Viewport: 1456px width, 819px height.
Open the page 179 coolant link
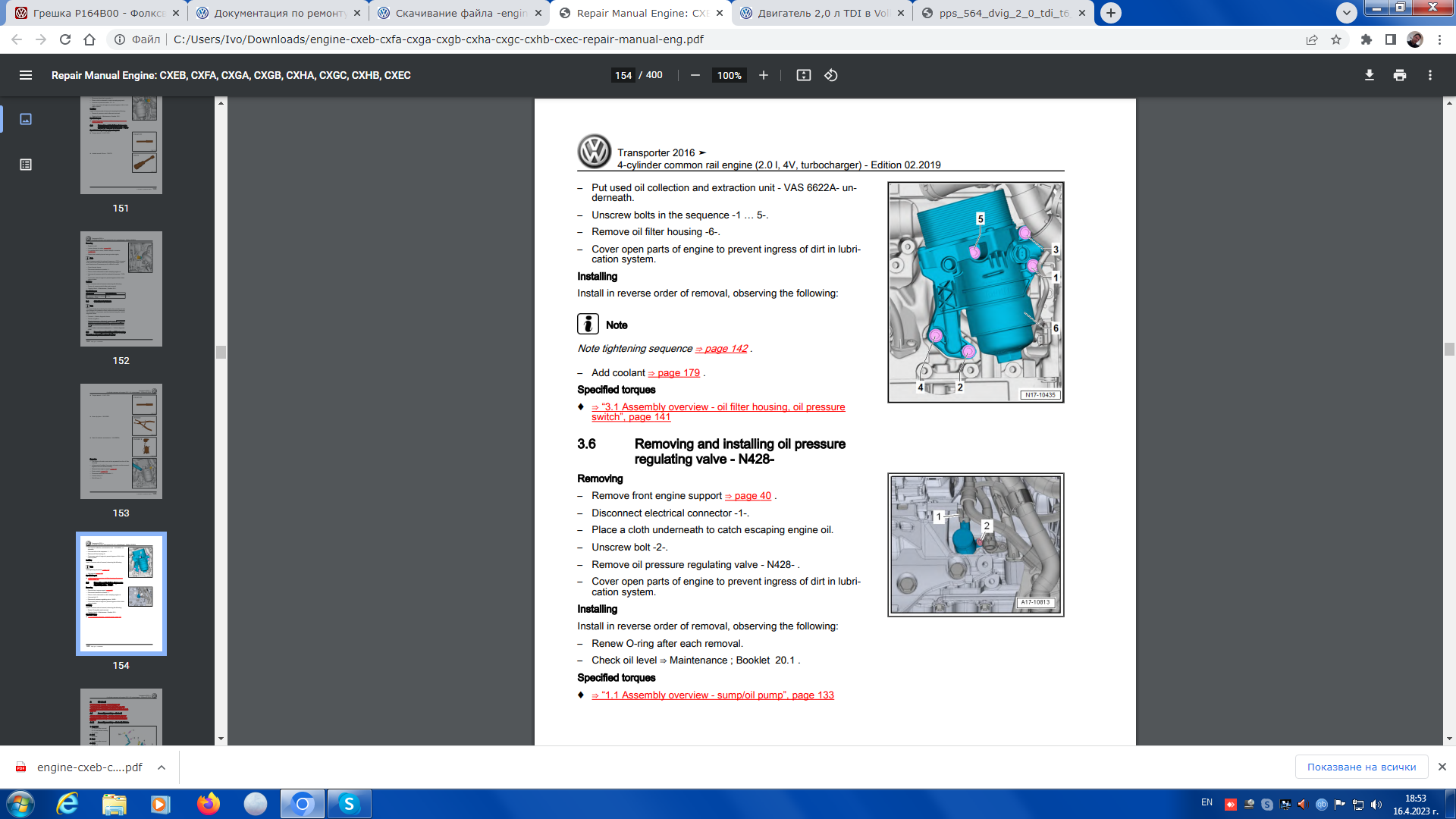pos(678,373)
